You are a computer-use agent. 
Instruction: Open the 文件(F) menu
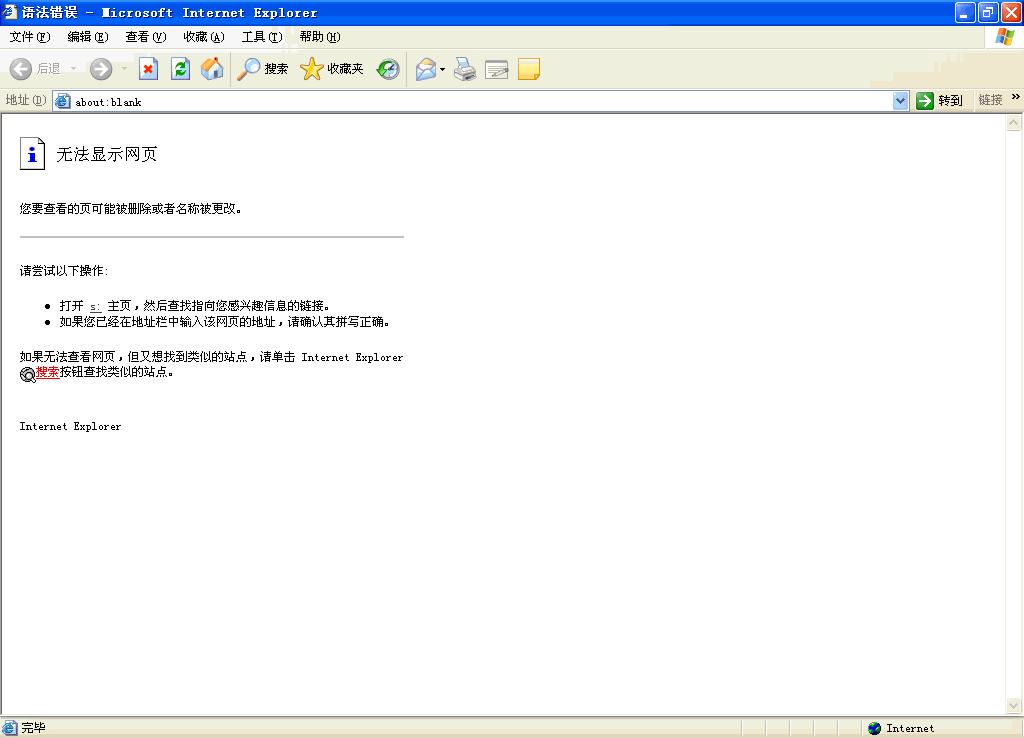coord(29,37)
